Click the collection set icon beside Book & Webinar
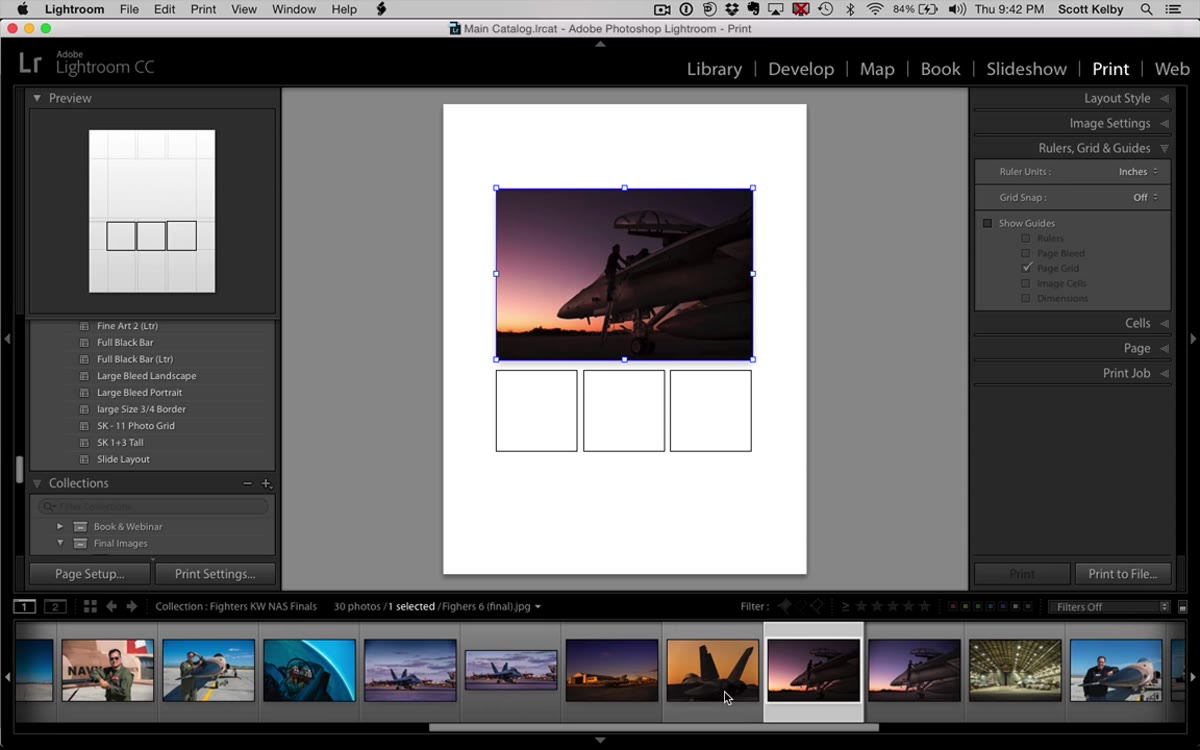The width and height of the screenshot is (1200, 750). [80, 527]
